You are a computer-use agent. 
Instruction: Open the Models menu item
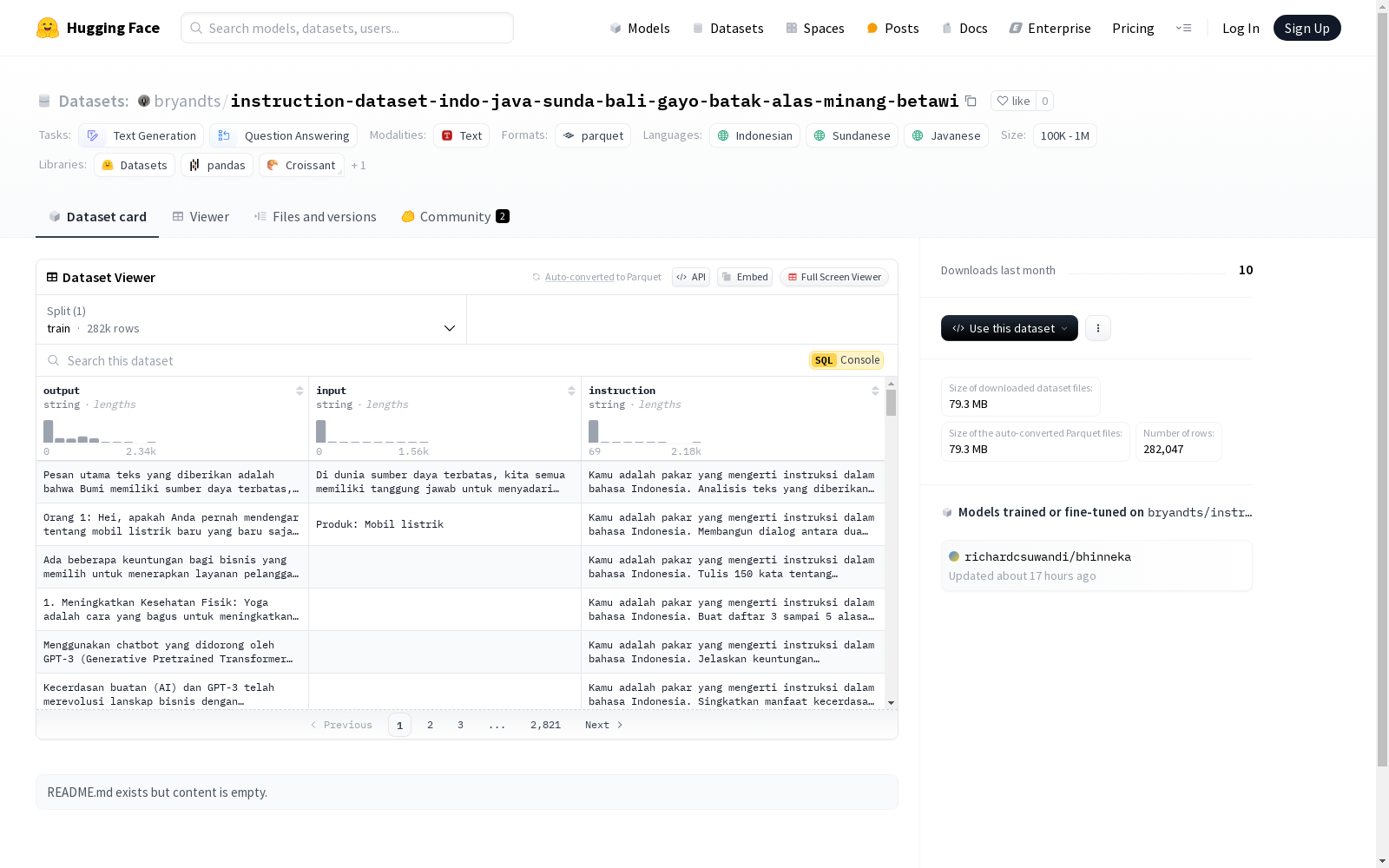pos(640,28)
